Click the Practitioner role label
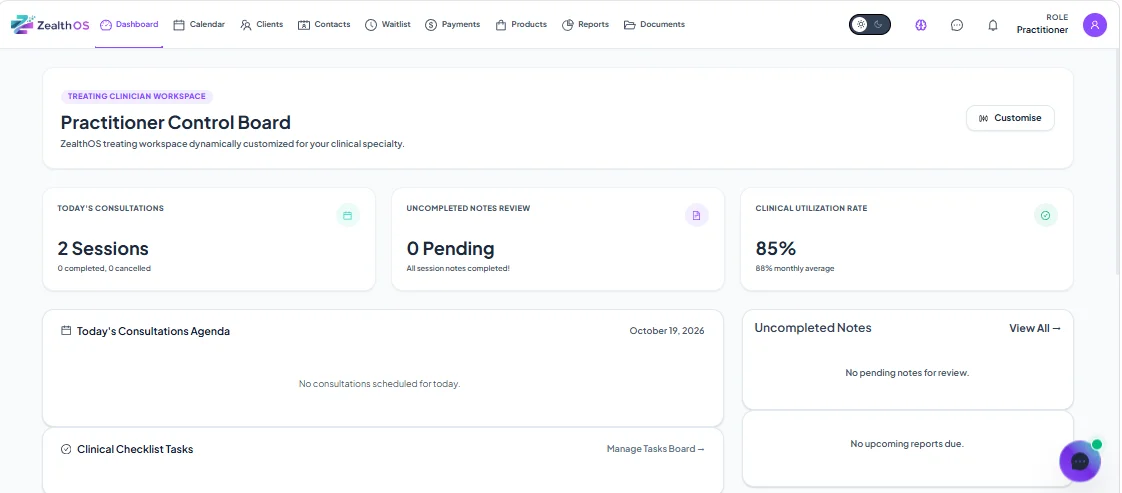Viewport: 1122px width, 493px height. pyautogui.click(x=1042, y=30)
